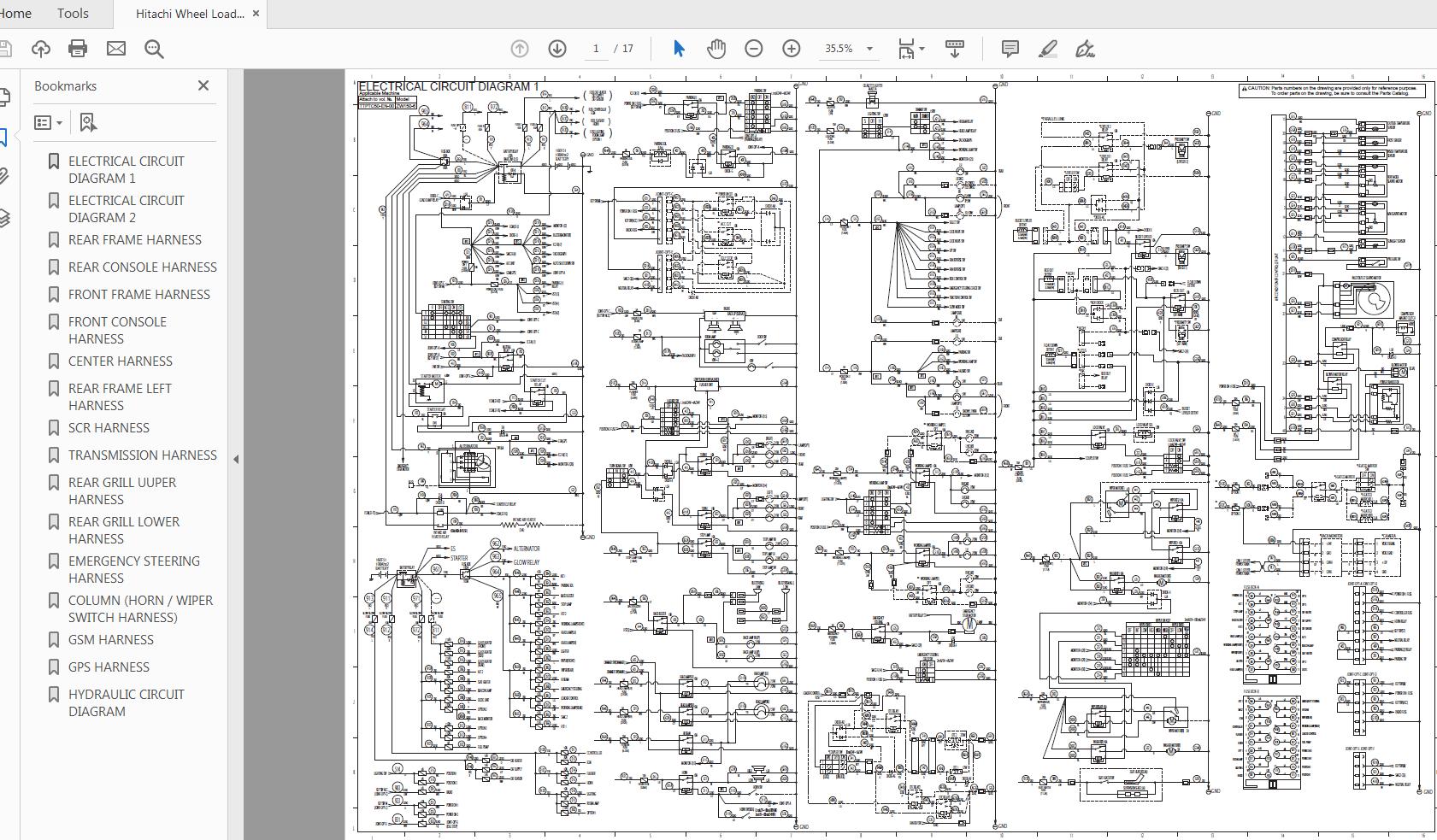This screenshot has height=840, width=1437.
Task: Switch to the Home tab
Action: pyautogui.click(x=14, y=13)
